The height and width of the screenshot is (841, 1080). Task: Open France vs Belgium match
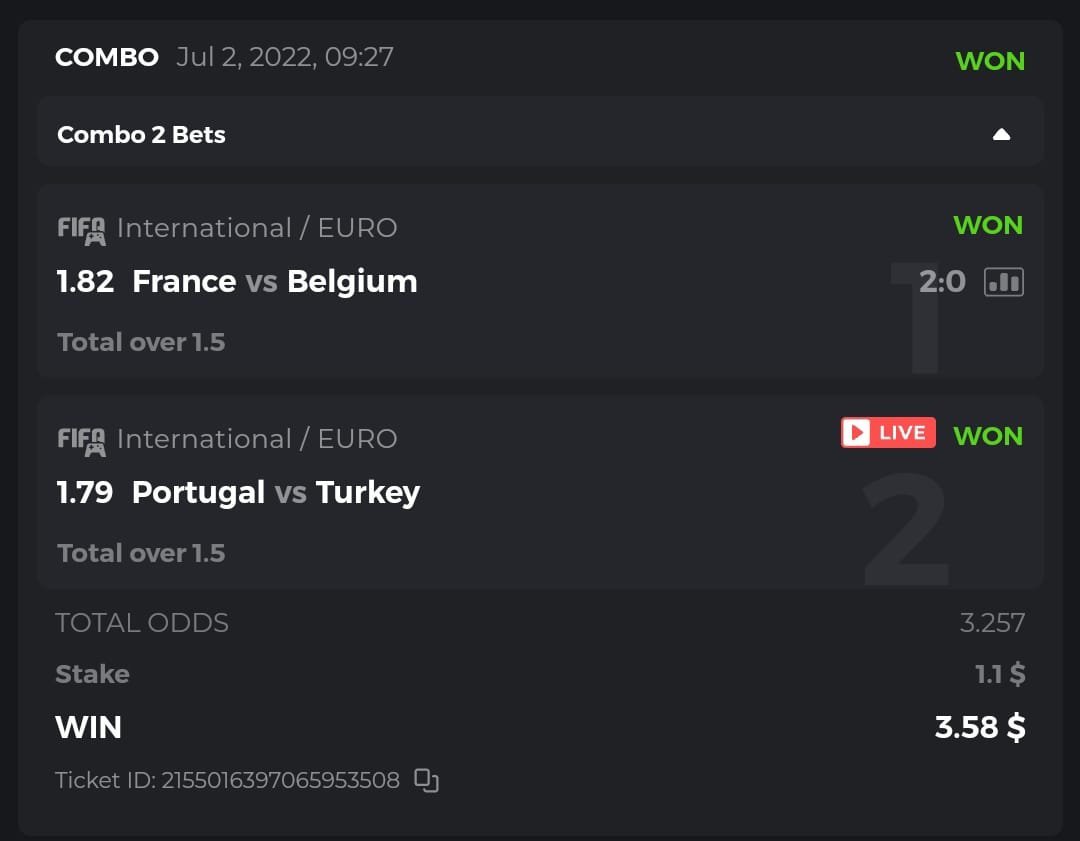(274, 282)
